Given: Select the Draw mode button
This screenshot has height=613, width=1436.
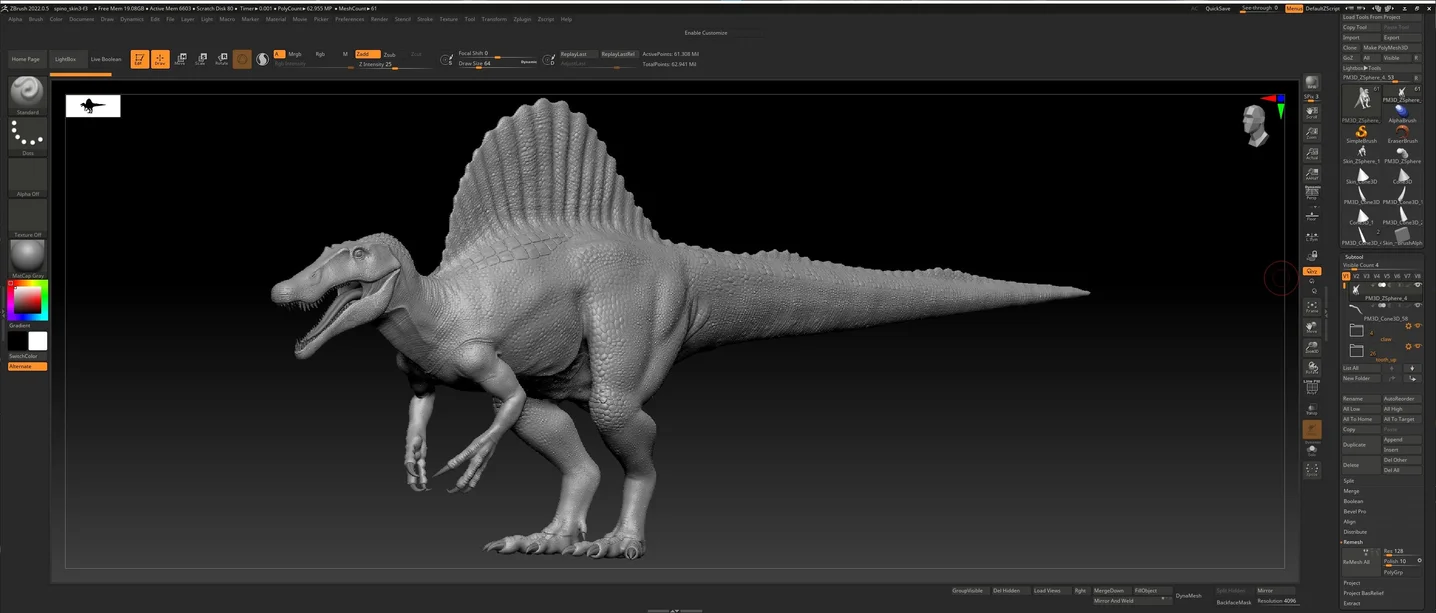Looking at the screenshot, I should click(x=160, y=59).
